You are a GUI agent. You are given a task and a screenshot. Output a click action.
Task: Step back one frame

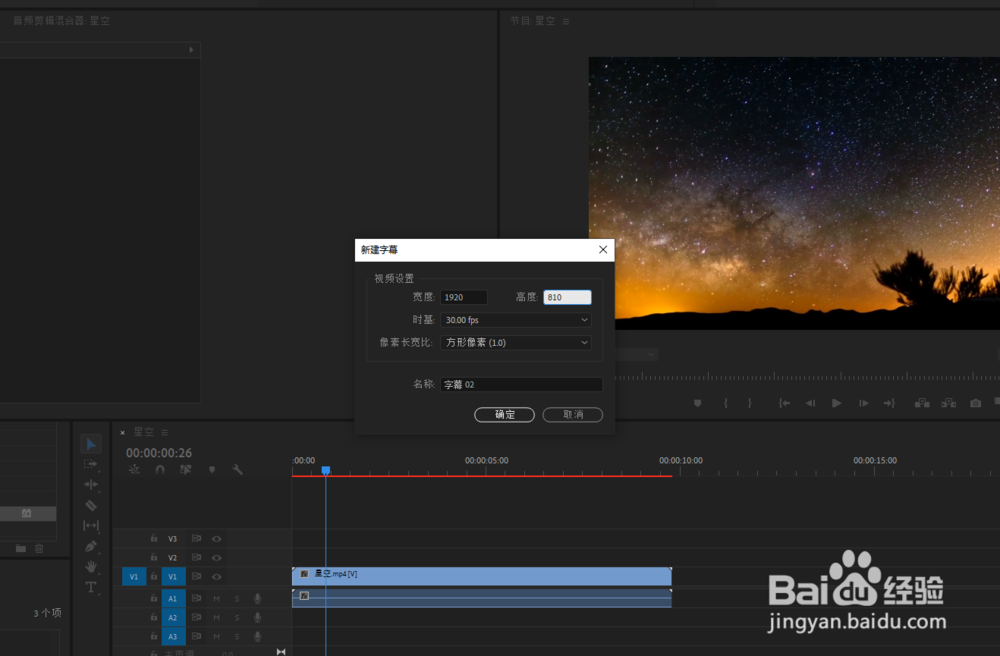810,404
